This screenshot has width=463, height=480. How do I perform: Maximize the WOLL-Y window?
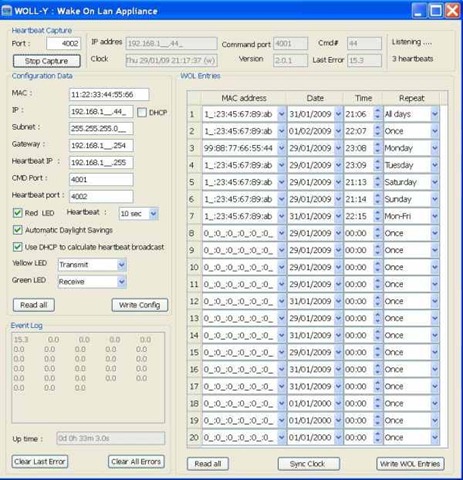(x=436, y=11)
